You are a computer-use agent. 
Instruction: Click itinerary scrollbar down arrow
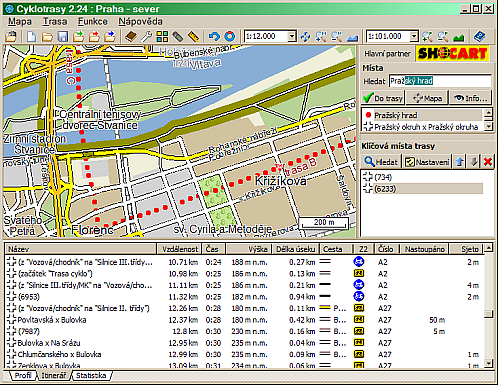(488, 363)
